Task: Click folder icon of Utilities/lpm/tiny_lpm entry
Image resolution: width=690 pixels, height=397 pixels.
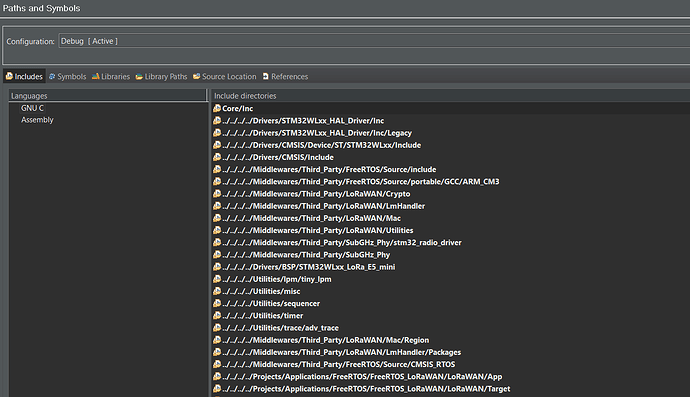Action: point(217,279)
